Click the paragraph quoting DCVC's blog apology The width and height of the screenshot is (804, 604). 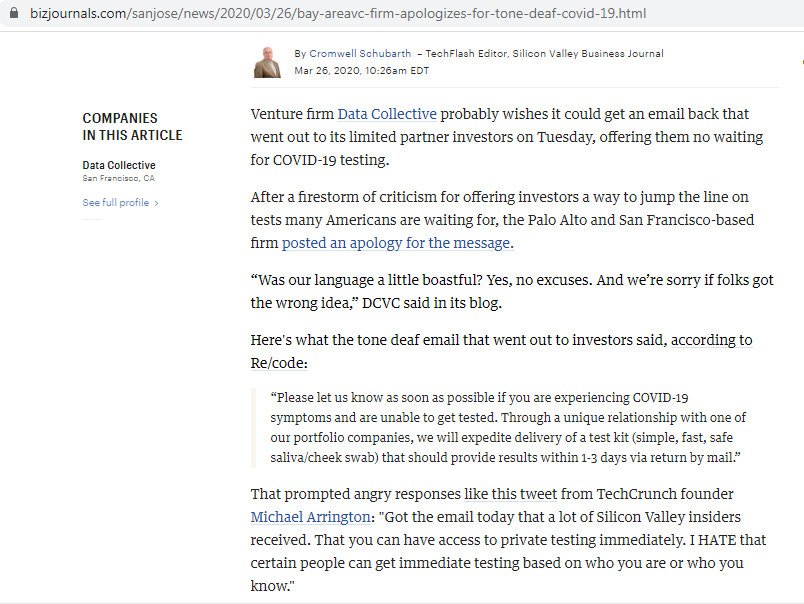512,291
